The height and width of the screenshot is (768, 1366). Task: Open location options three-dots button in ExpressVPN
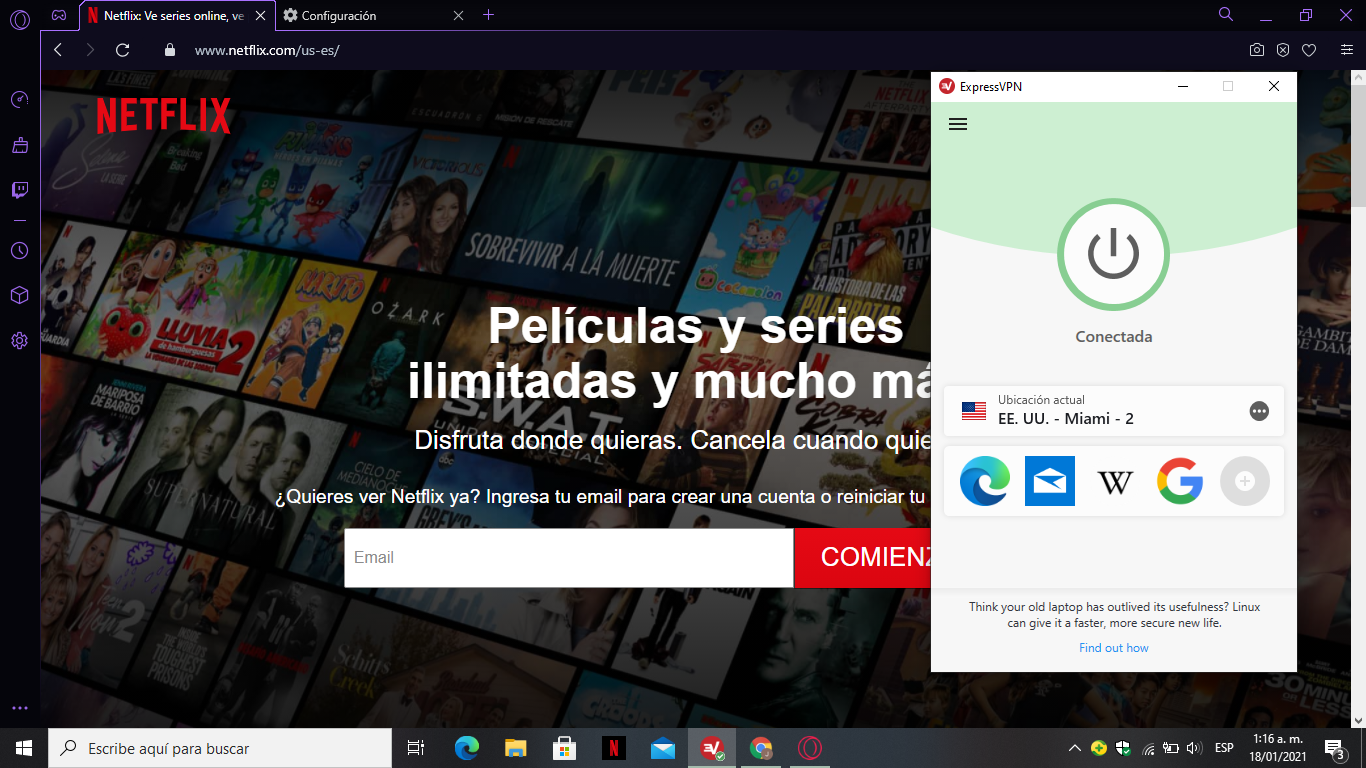click(x=1259, y=411)
